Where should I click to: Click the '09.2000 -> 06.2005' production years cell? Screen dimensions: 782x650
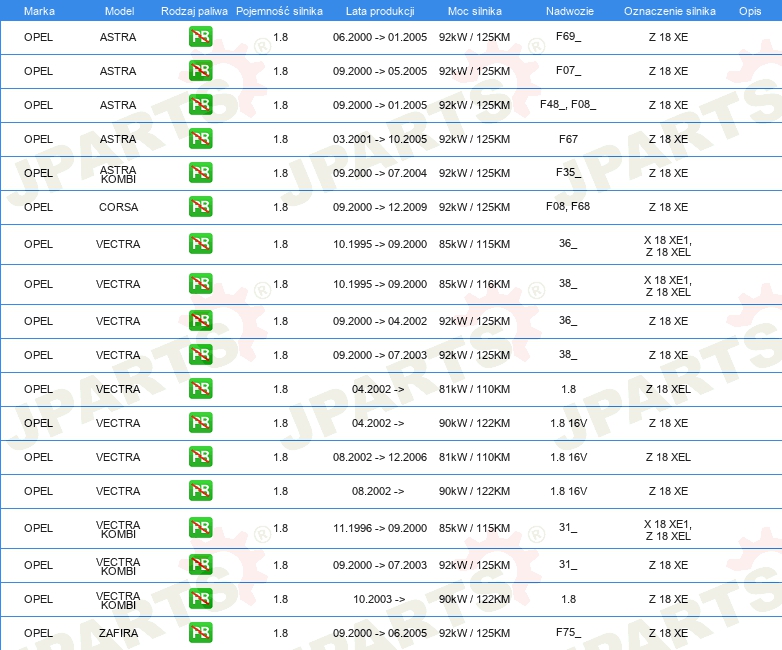380,633
